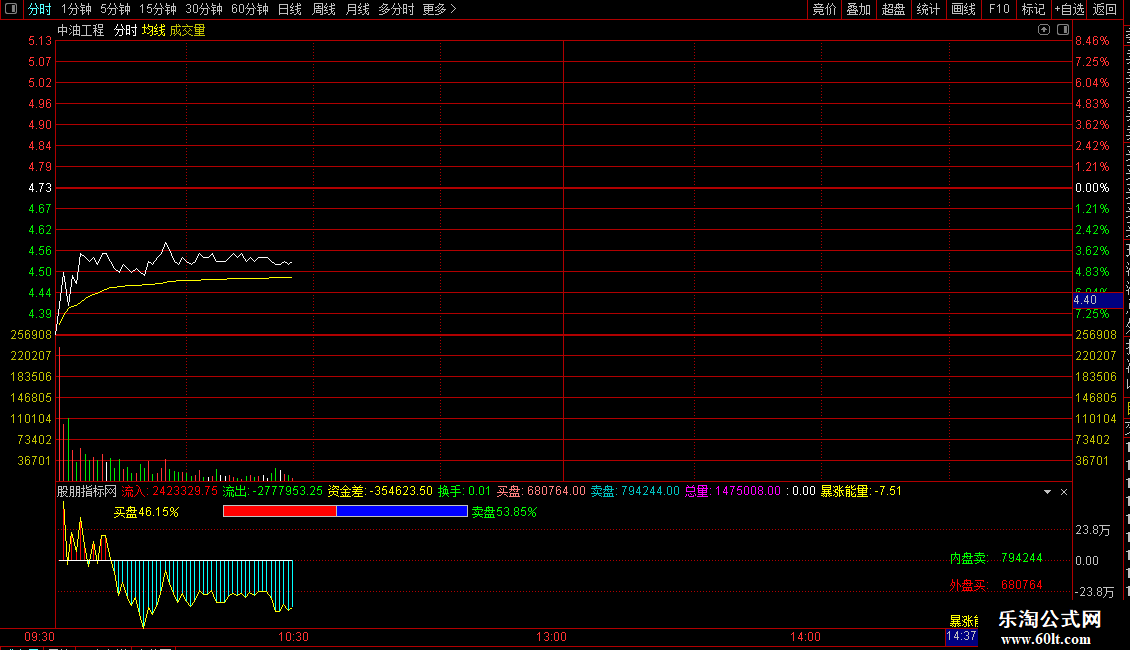The image size is (1130, 650).
Task: Select the 60分钟 period tab
Action: (x=250, y=9)
